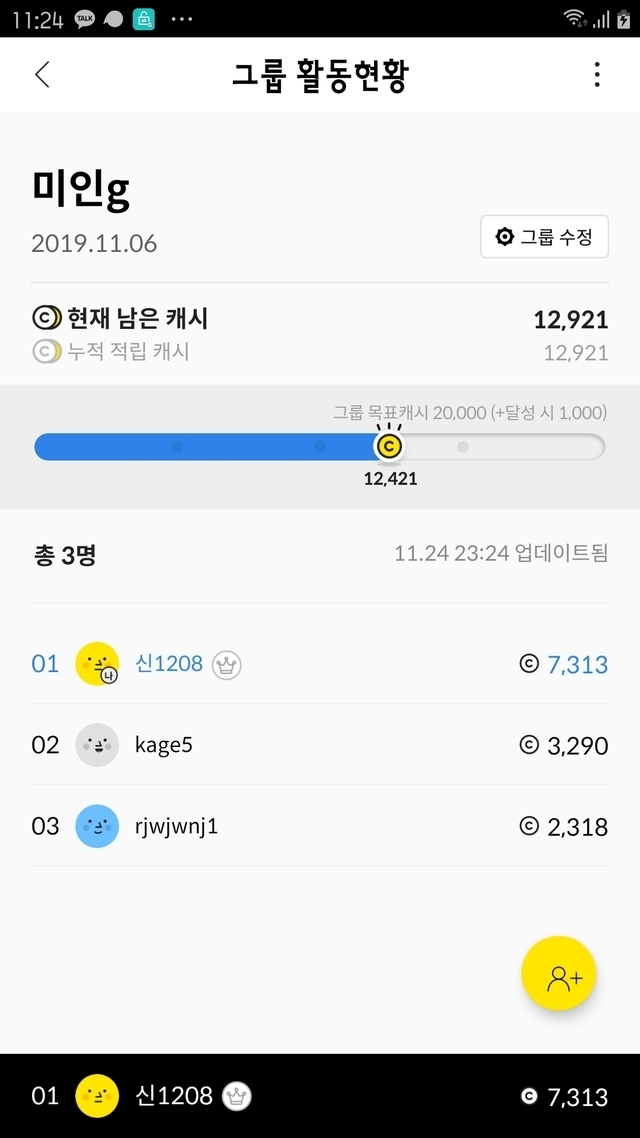Click the 신1208 username link
The height and width of the screenshot is (1138, 640).
point(169,664)
